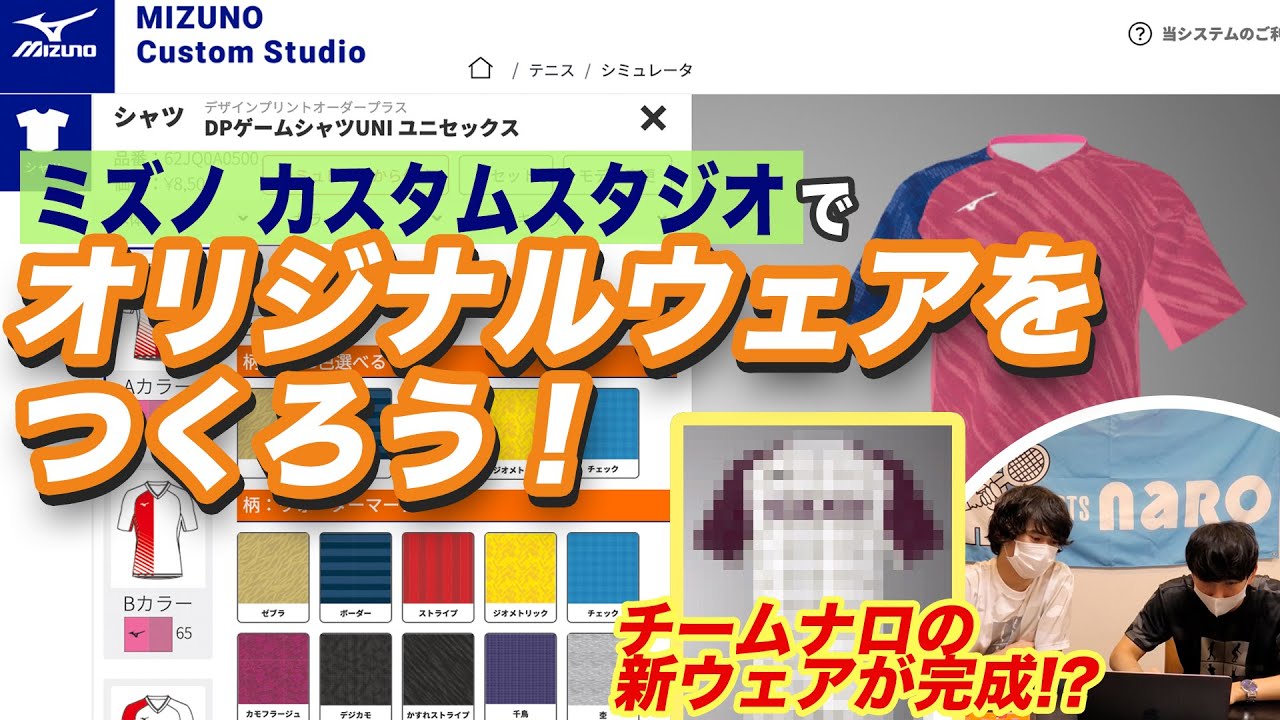Viewport: 1280px width, 720px height.
Task: Click the "Aカラー" label
Action: point(158,385)
